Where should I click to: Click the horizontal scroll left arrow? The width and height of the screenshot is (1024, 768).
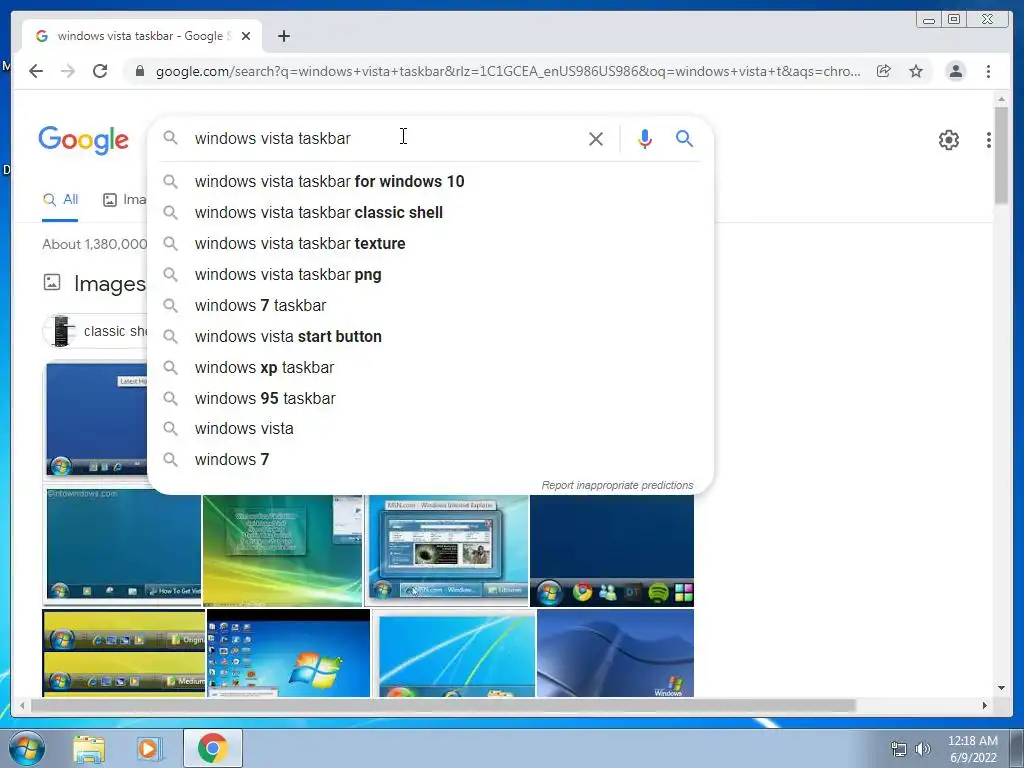[x=22, y=705]
